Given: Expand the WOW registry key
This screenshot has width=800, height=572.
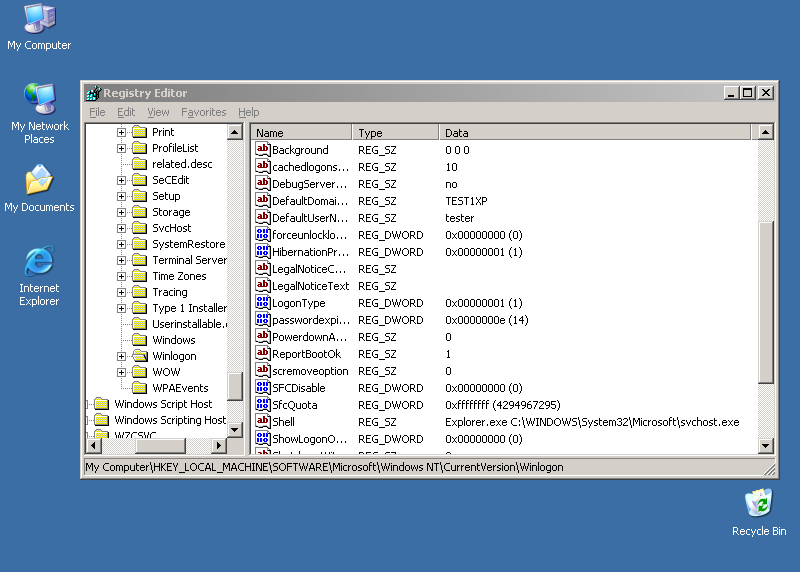Looking at the screenshot, I should 121,372.
